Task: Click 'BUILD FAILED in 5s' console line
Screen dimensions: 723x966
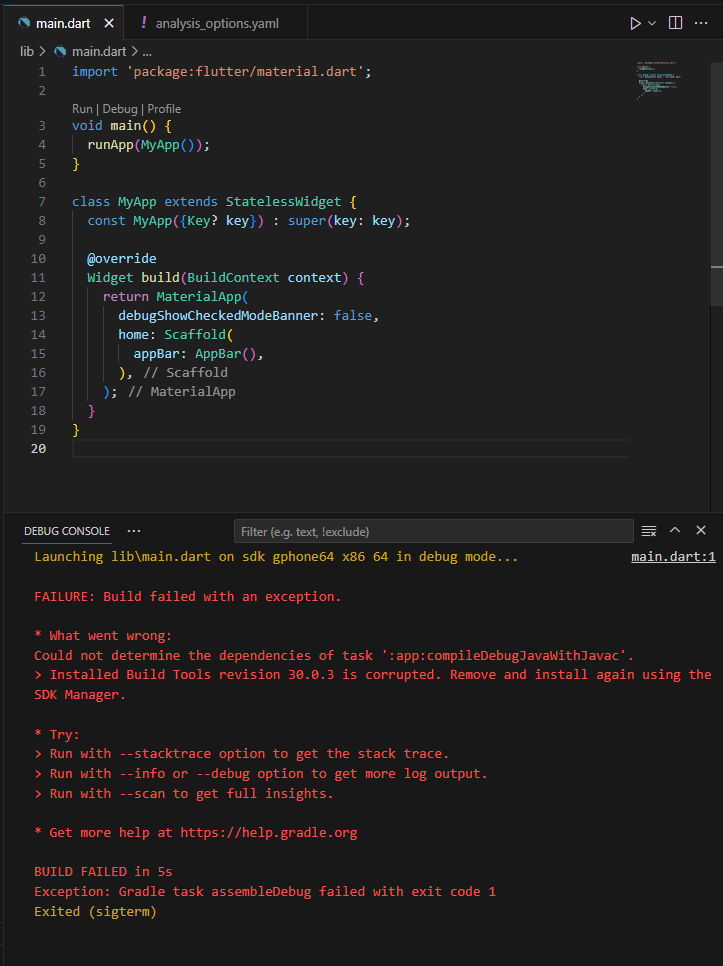Action: click(103, 872)
